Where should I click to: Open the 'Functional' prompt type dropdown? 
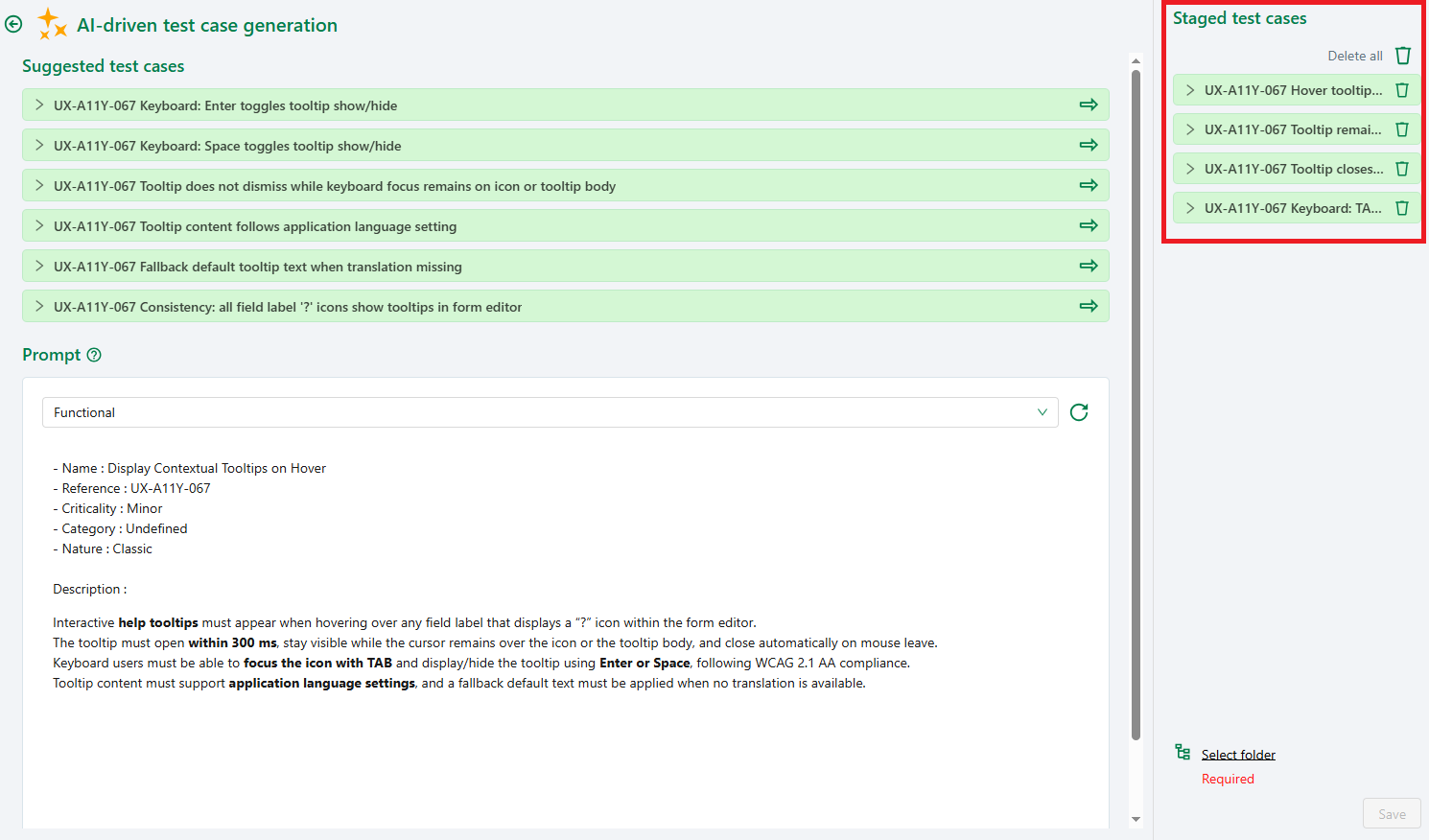[x=1042, y=412]
